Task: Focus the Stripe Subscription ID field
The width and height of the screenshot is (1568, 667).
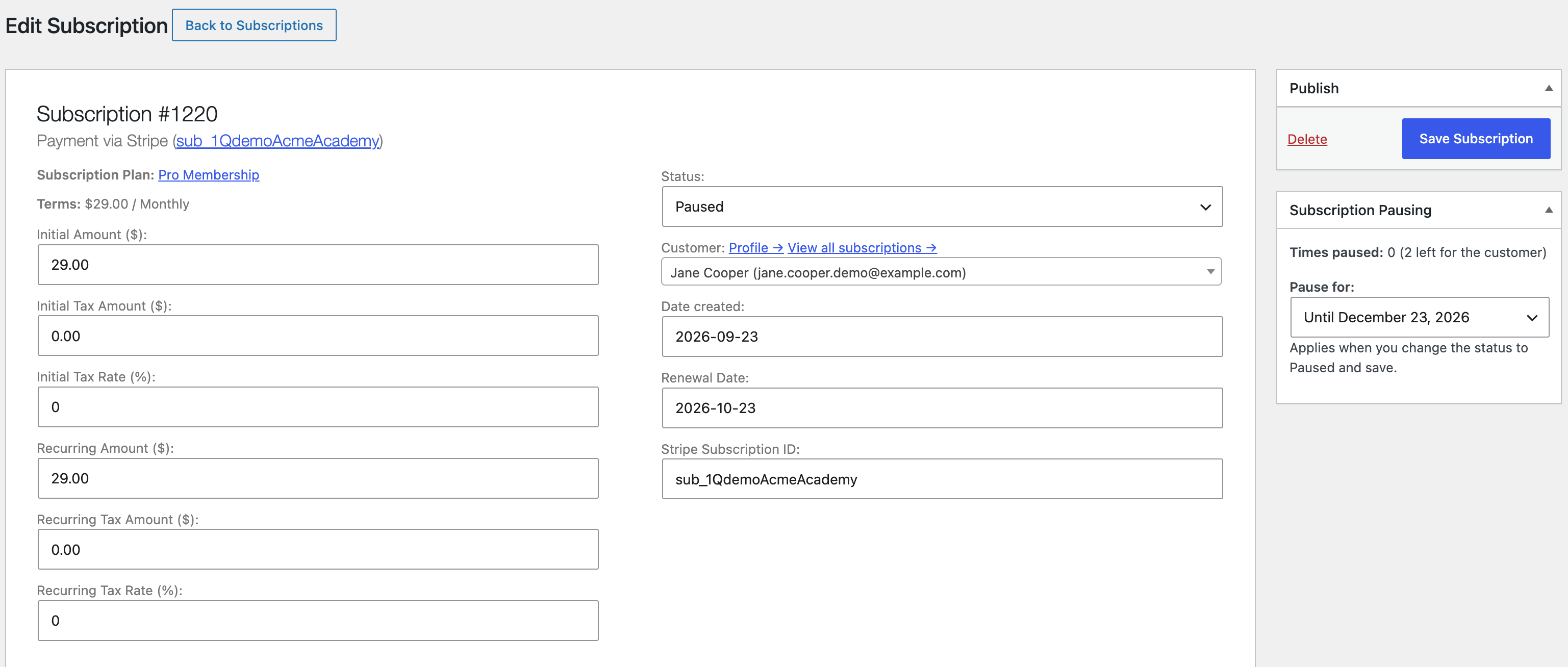Action: pyautogui.click(x=942, y=479)
